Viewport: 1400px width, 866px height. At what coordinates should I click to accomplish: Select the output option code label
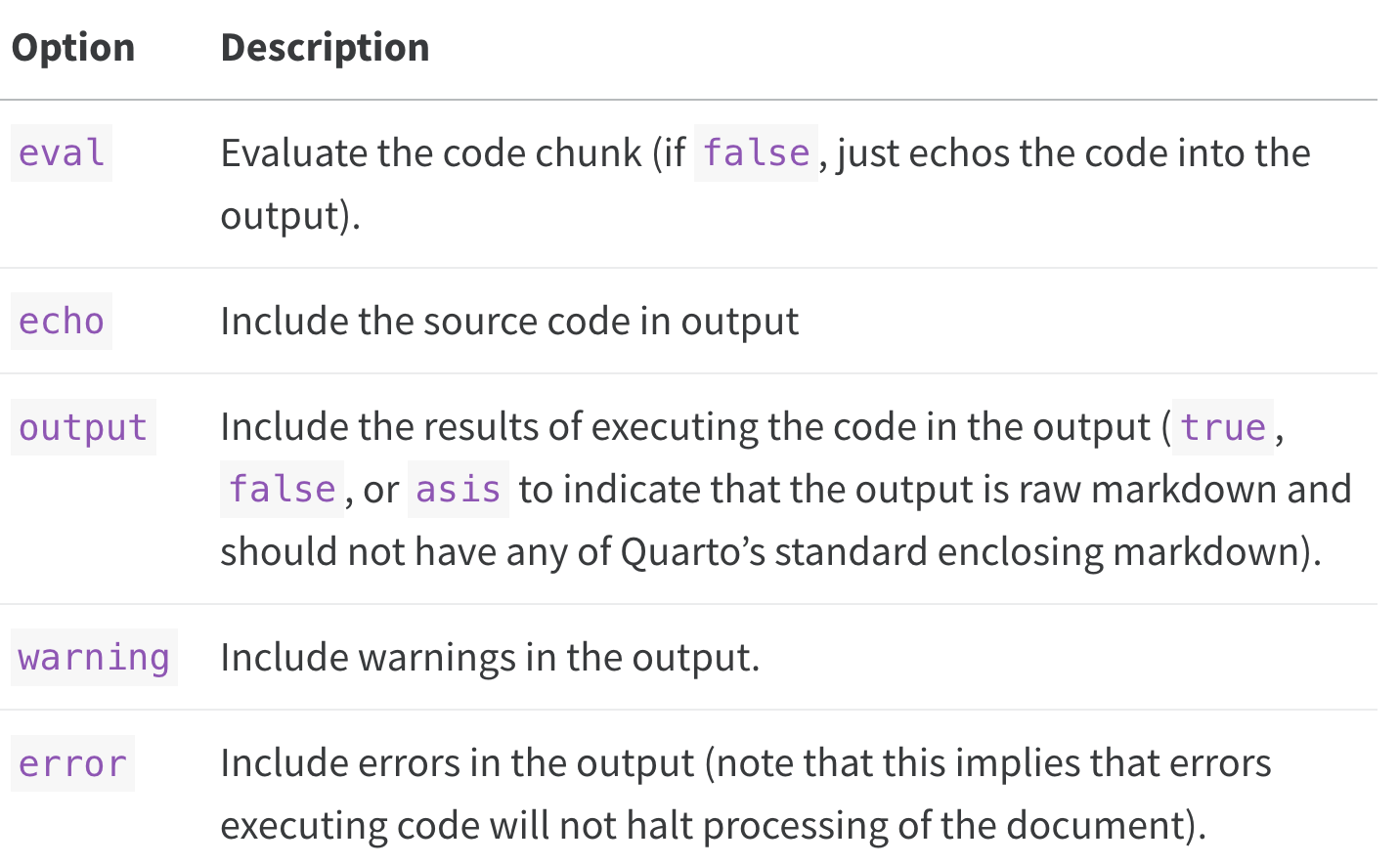pos(83,427)
